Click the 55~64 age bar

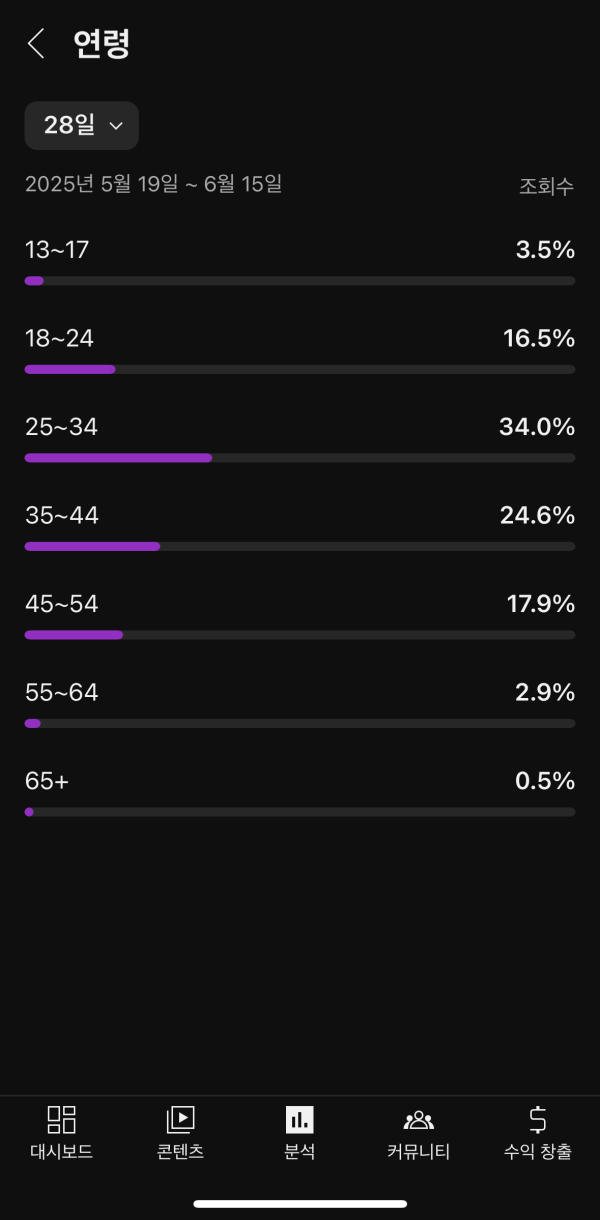[299, 723]
